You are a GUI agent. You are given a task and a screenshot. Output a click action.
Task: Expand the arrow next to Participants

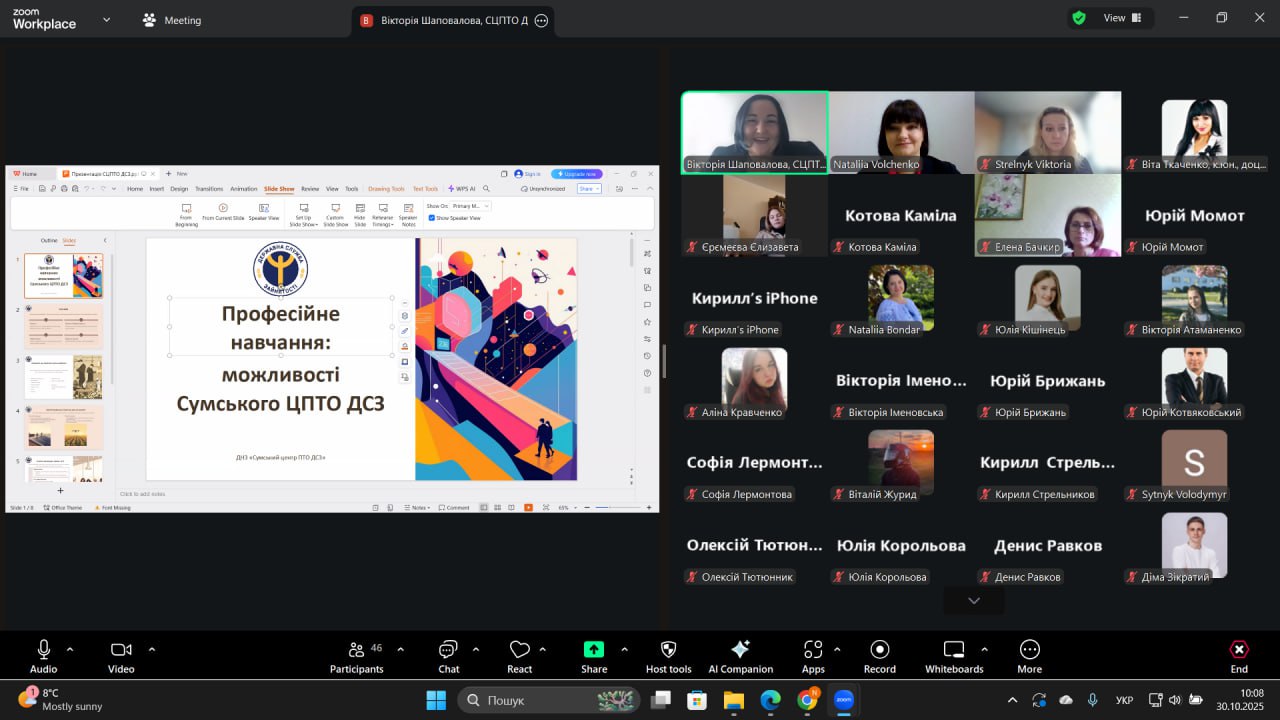coord(402,649)
